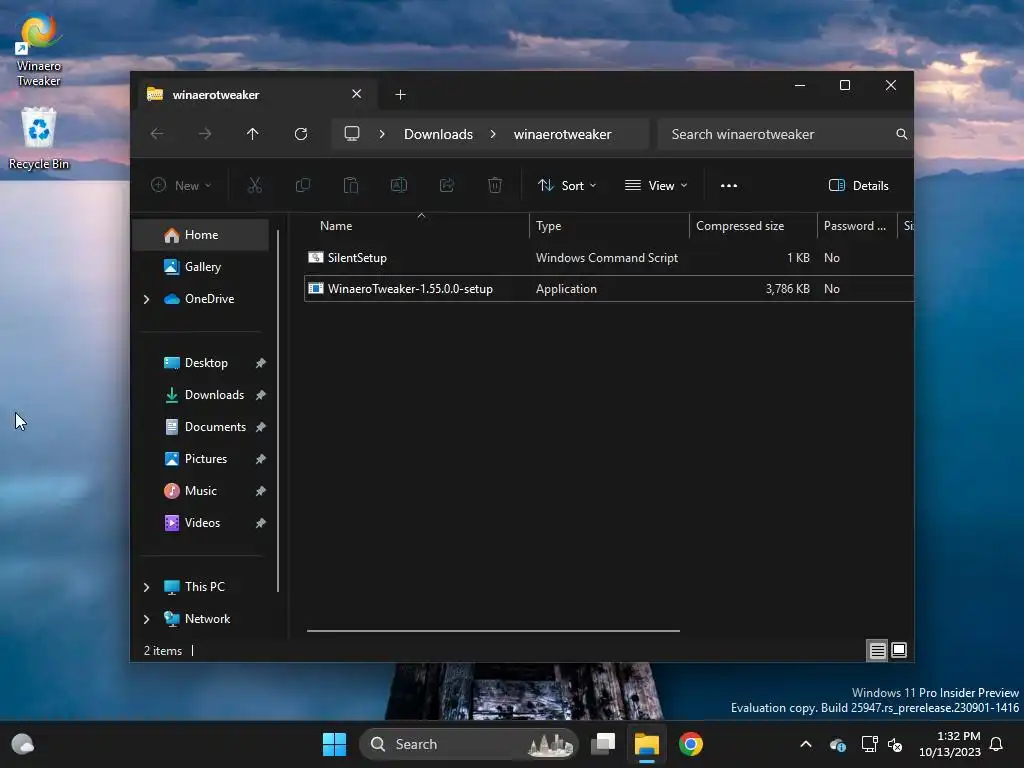The height and width of the screenshot is (768, 1024).
Task: Click the Delete trash icon
Action: (x=495, y=185)
